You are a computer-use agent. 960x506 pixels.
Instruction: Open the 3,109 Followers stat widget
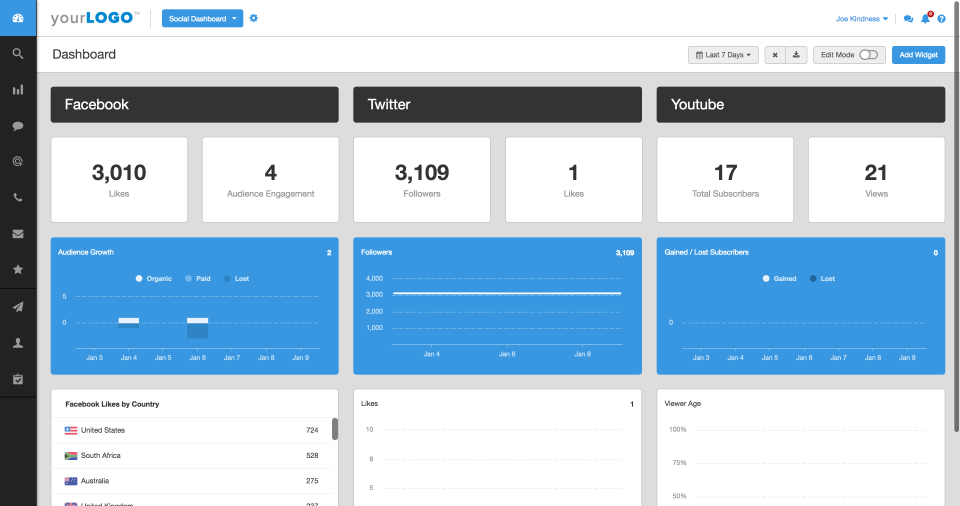pos(422,179)
